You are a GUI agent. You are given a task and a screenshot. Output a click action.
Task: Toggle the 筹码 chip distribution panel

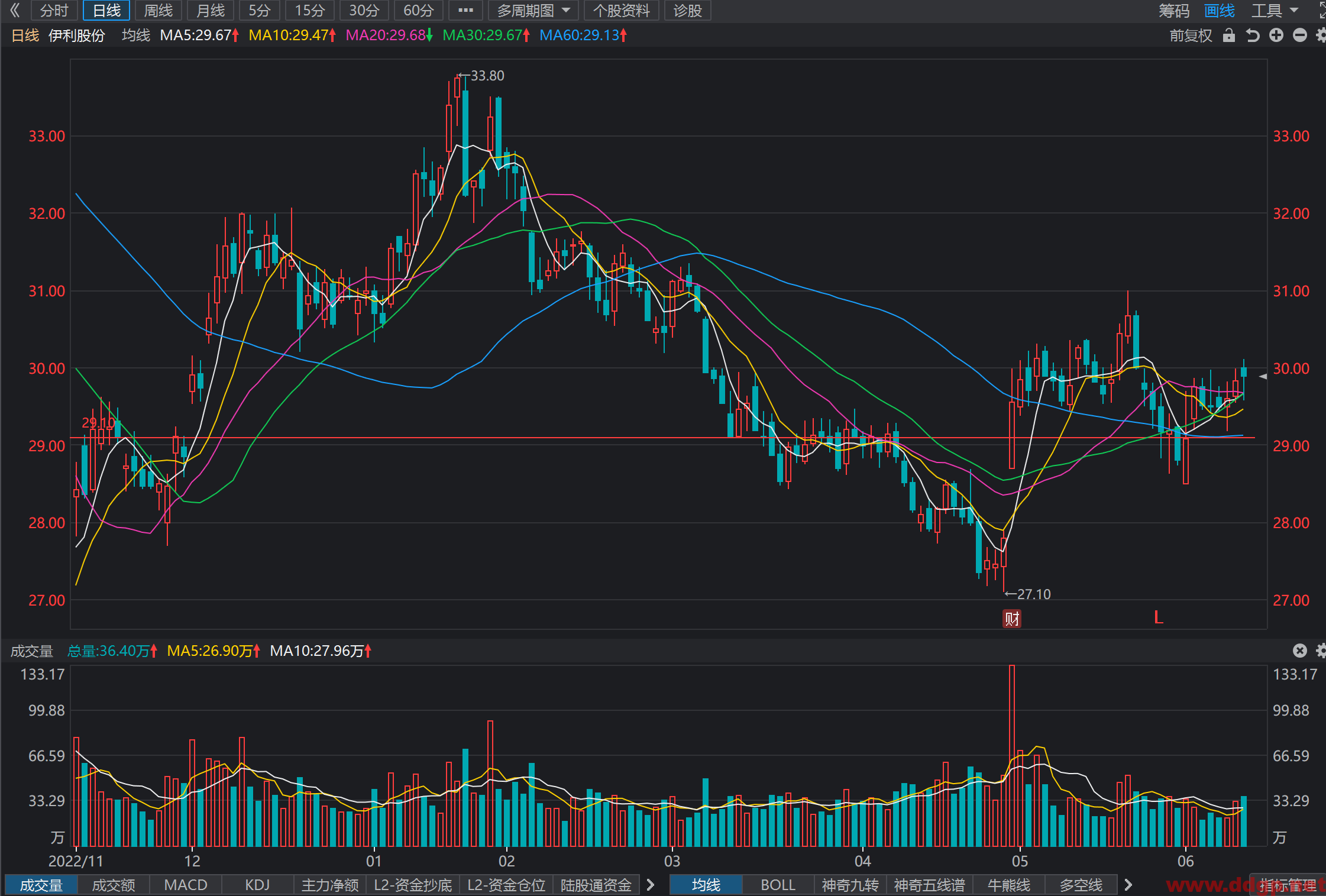(x=1174, y=11)
